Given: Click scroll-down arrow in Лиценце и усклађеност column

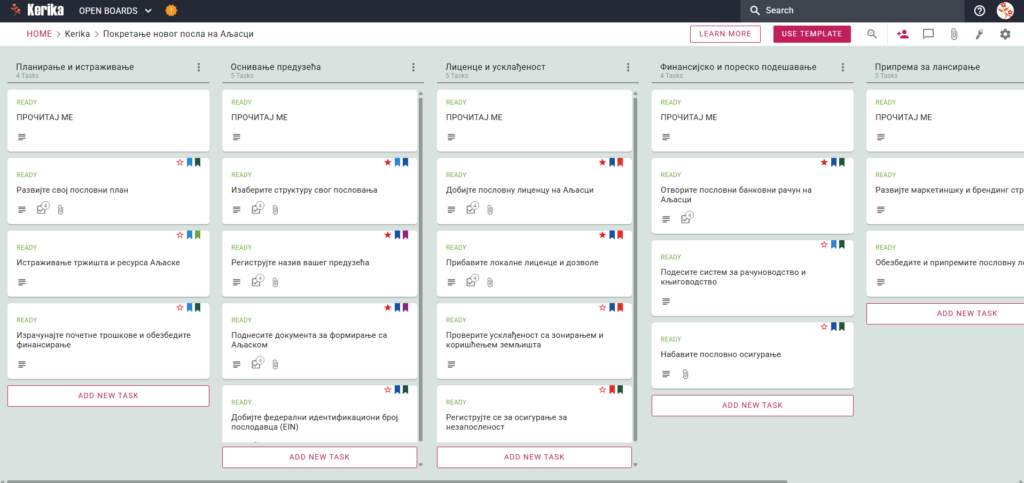Looking at the screenshot, I should [635, 465].
